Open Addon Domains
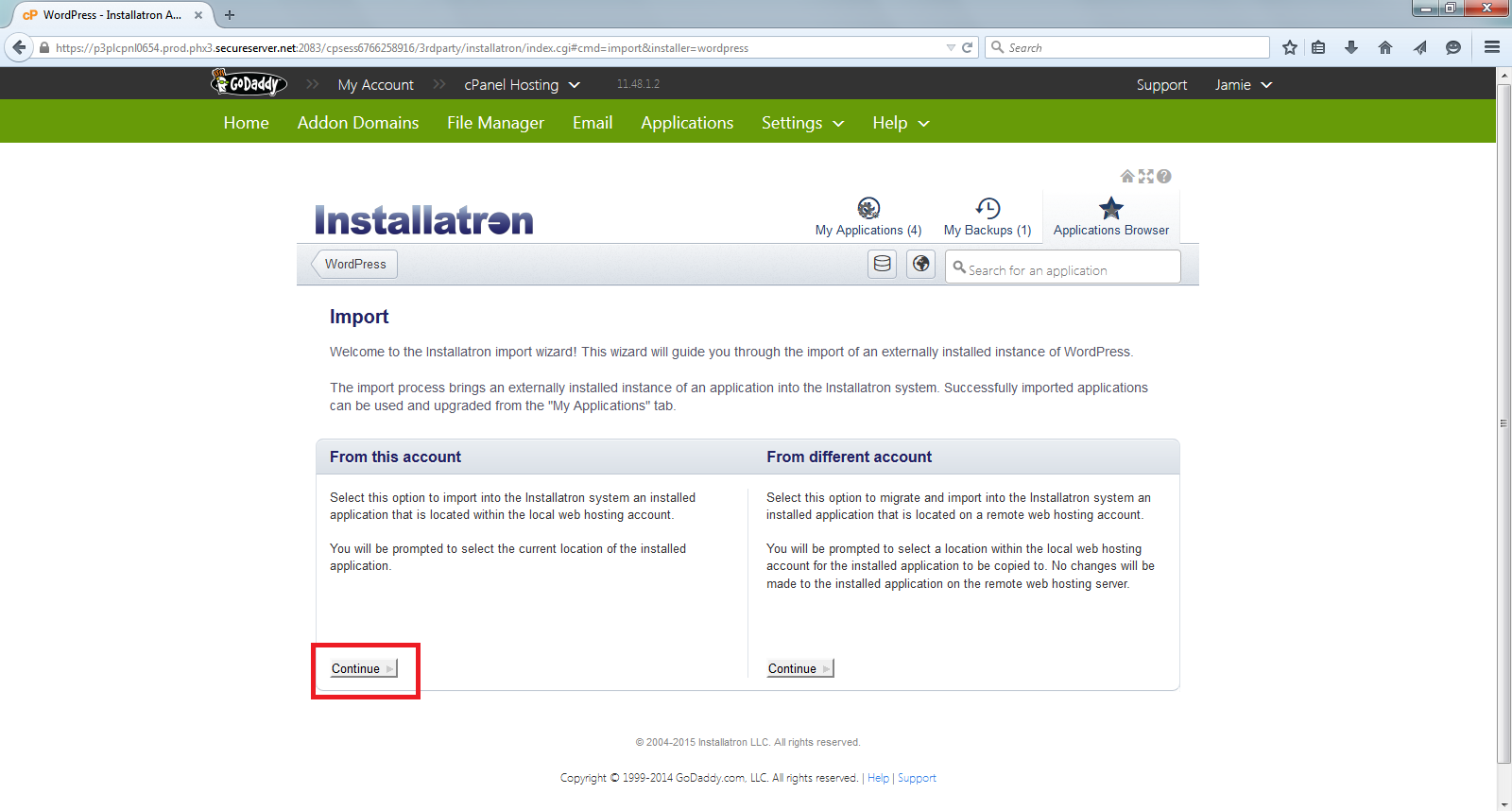The height and width of the screenshot is (811, 1512). 358,123
